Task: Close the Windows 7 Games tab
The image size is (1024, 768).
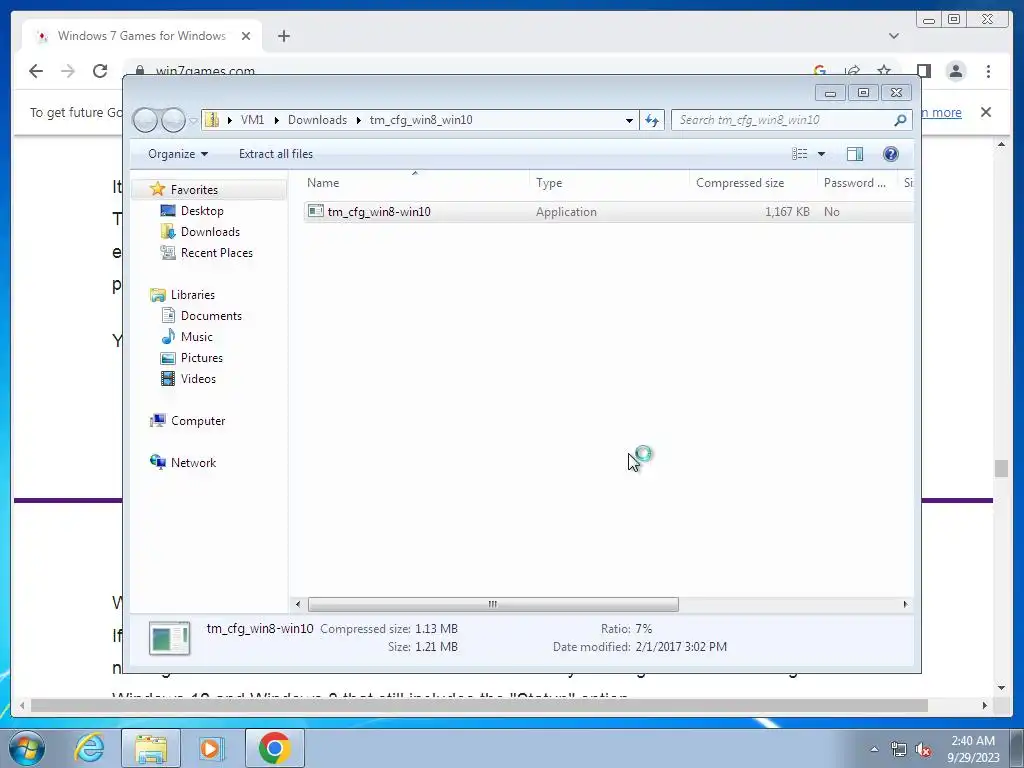Action: pos(246,36)
